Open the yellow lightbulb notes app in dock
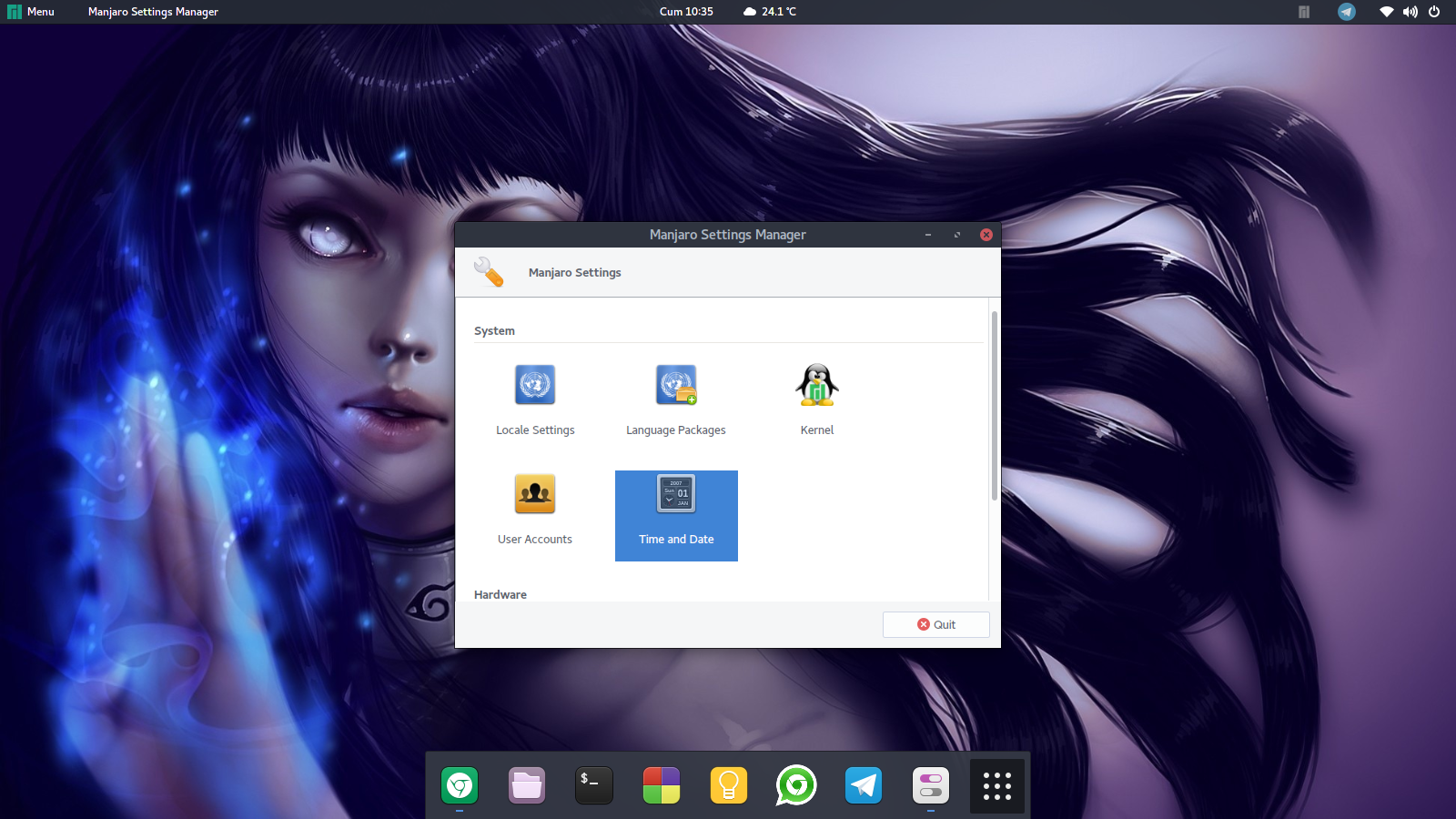The image size is (1456, 819). [x=729, y=785]
